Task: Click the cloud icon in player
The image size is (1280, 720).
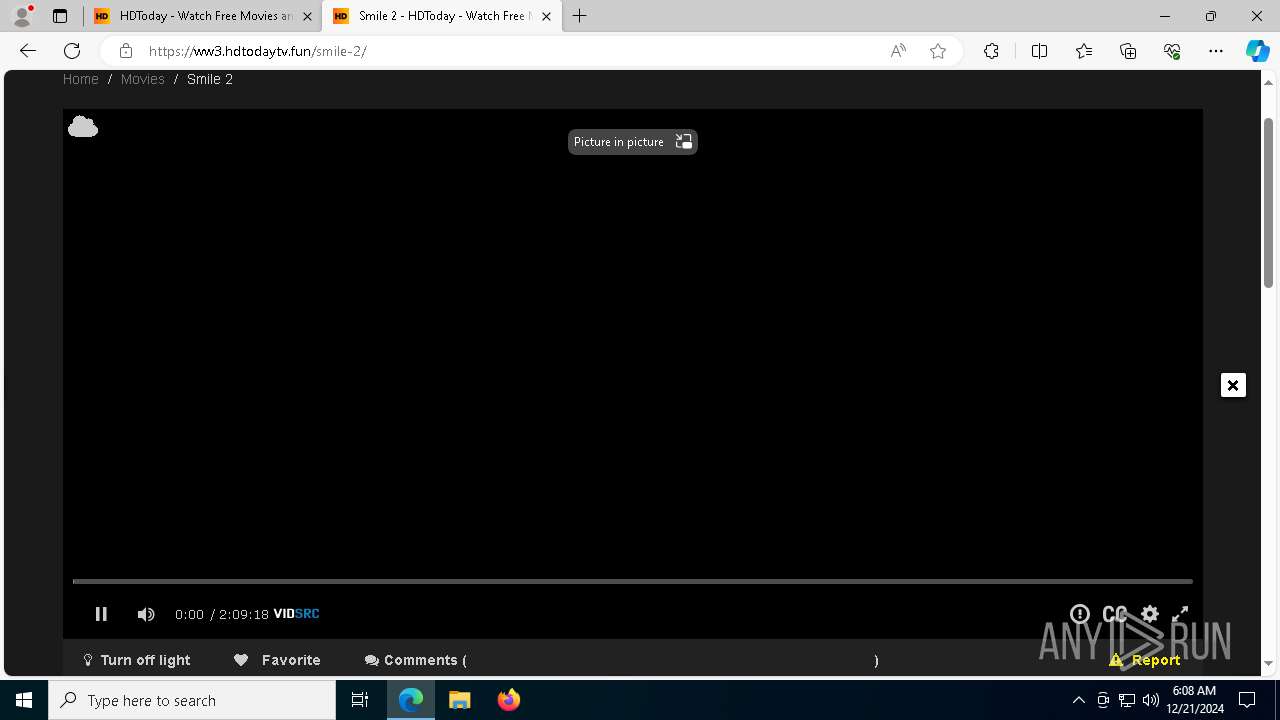Action: click(83, 127)
